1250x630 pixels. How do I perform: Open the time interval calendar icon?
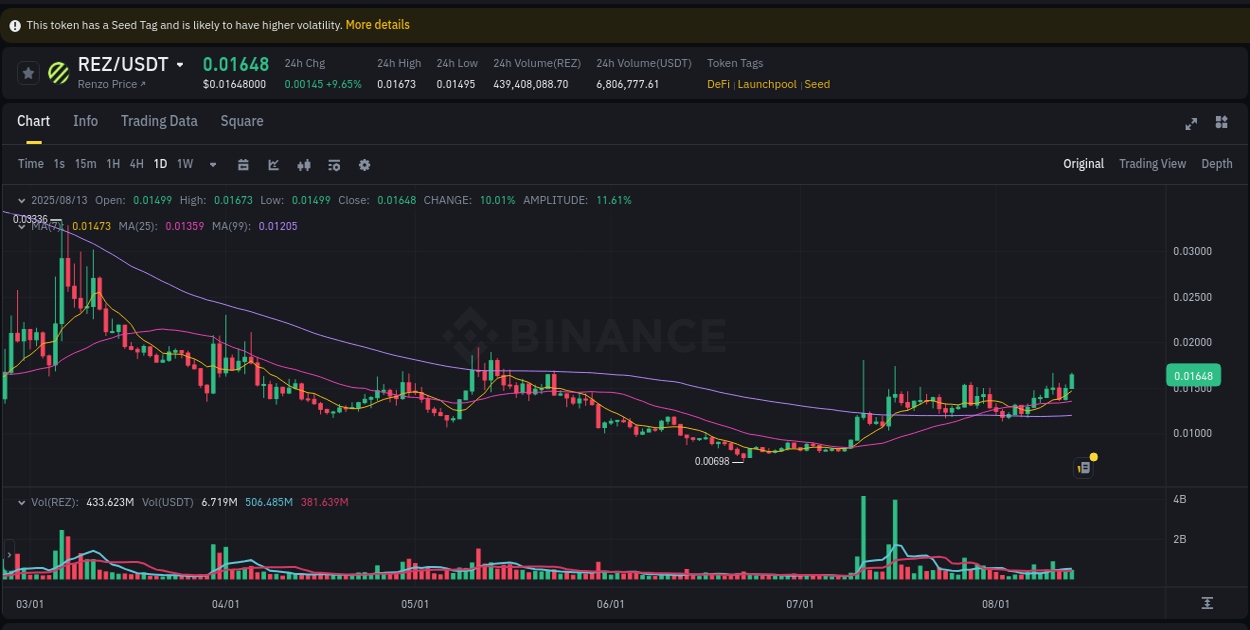tap(243, 164)
